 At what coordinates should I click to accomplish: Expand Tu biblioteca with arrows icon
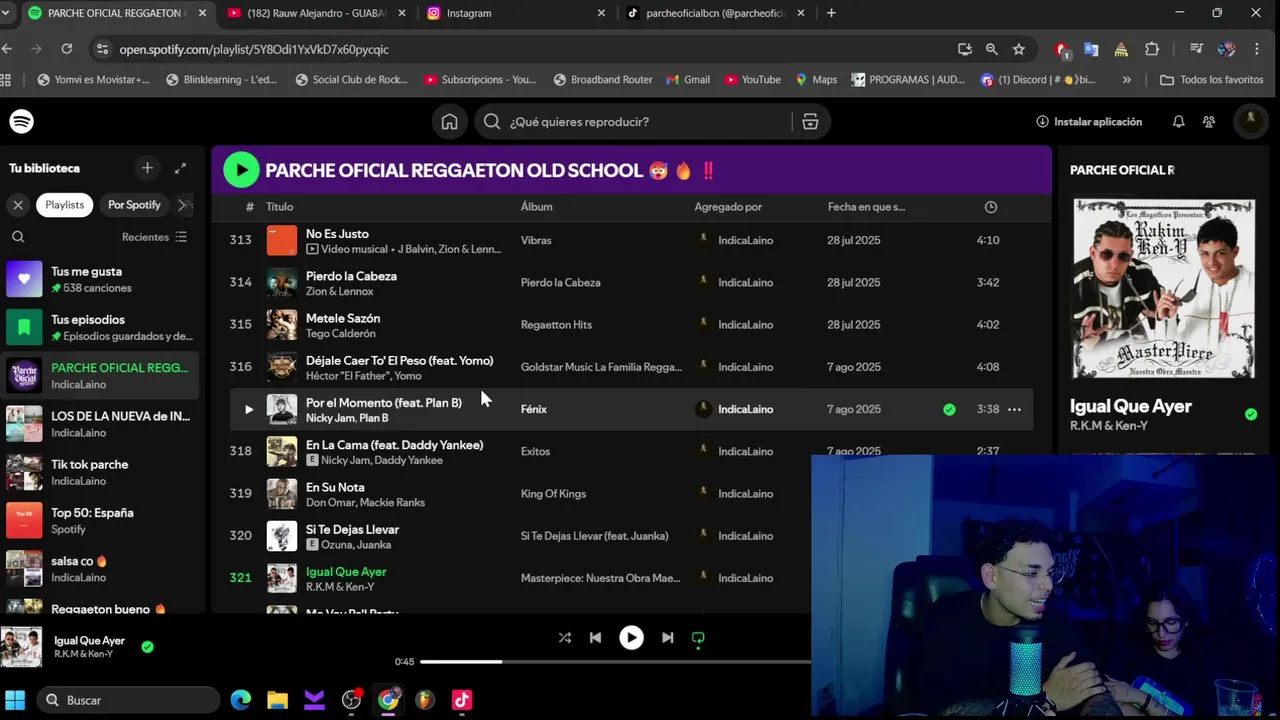tap(180, 168)
